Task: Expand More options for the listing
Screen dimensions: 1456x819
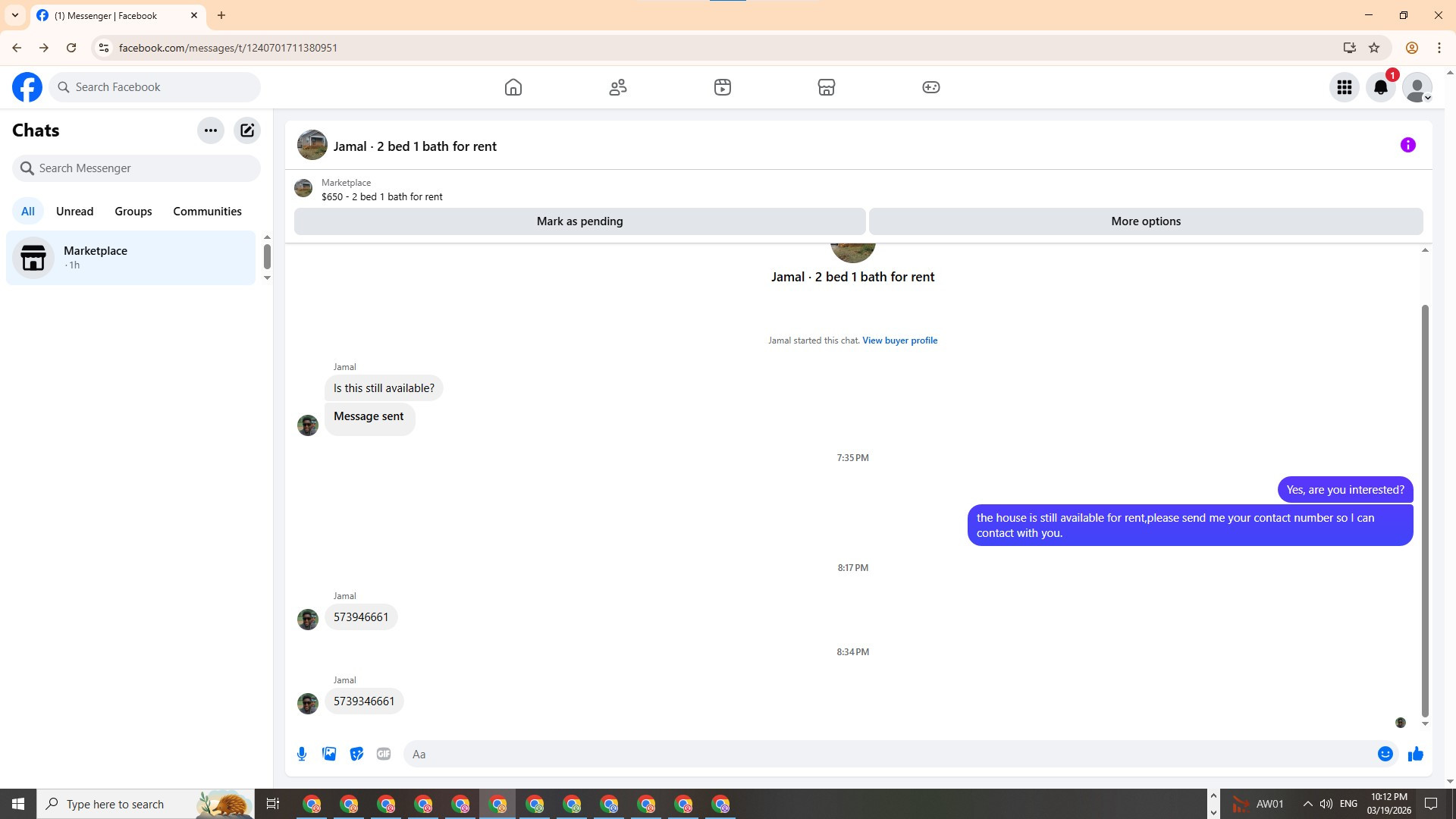Action: pyautogui.click(x=1145, y=221)
